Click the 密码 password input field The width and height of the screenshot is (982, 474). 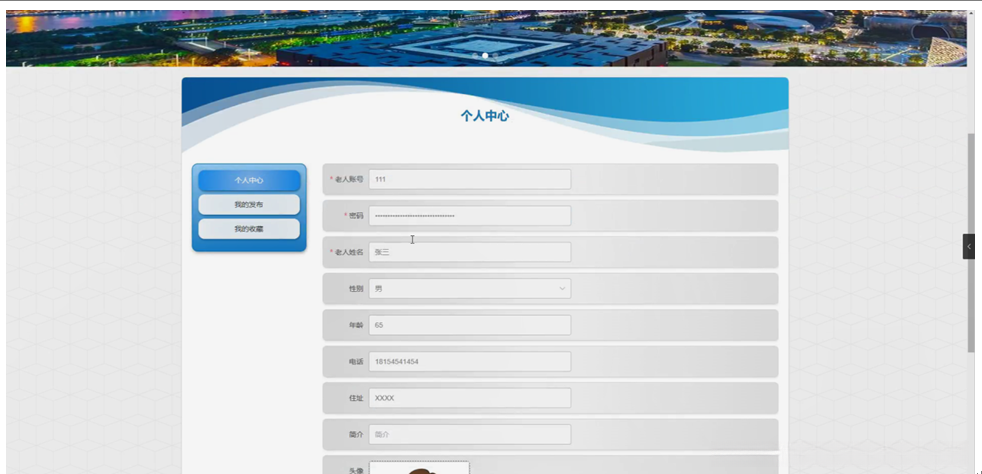[x=470, y=216]
